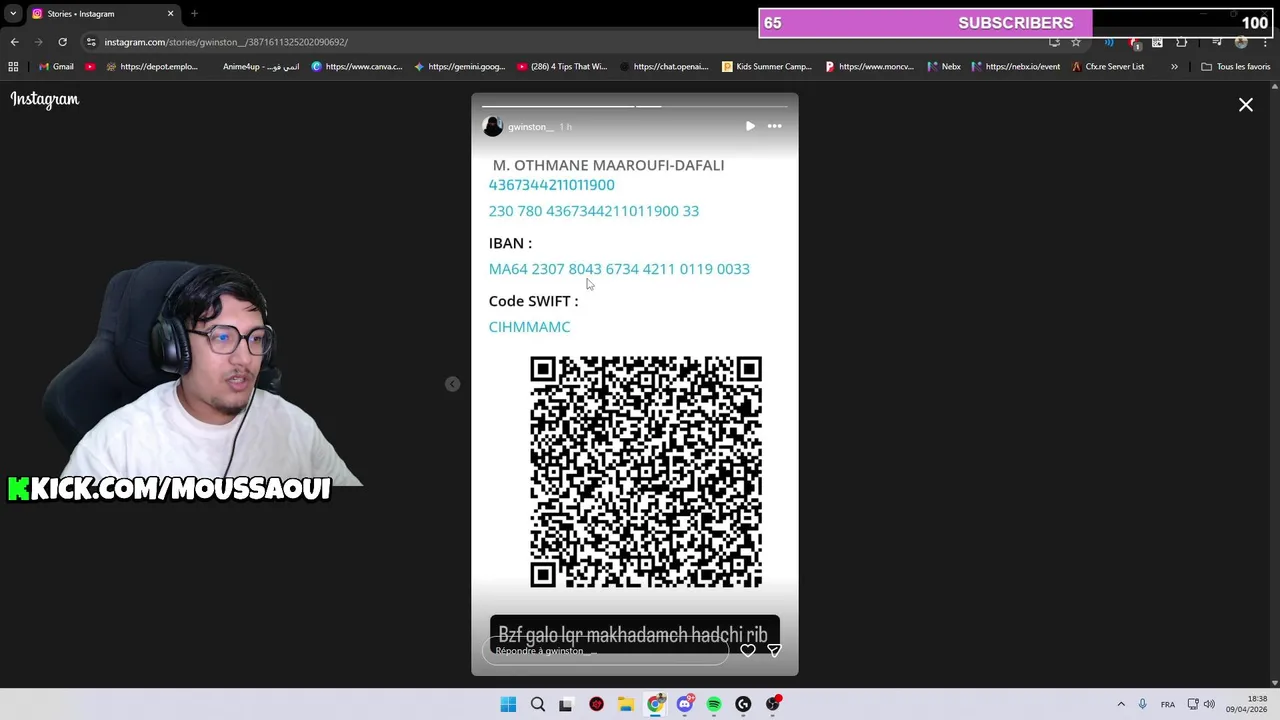Open the gemini.goog... bookmark
The width and height of the screenshot is (1280, 720).
click(x=459, y=67)
